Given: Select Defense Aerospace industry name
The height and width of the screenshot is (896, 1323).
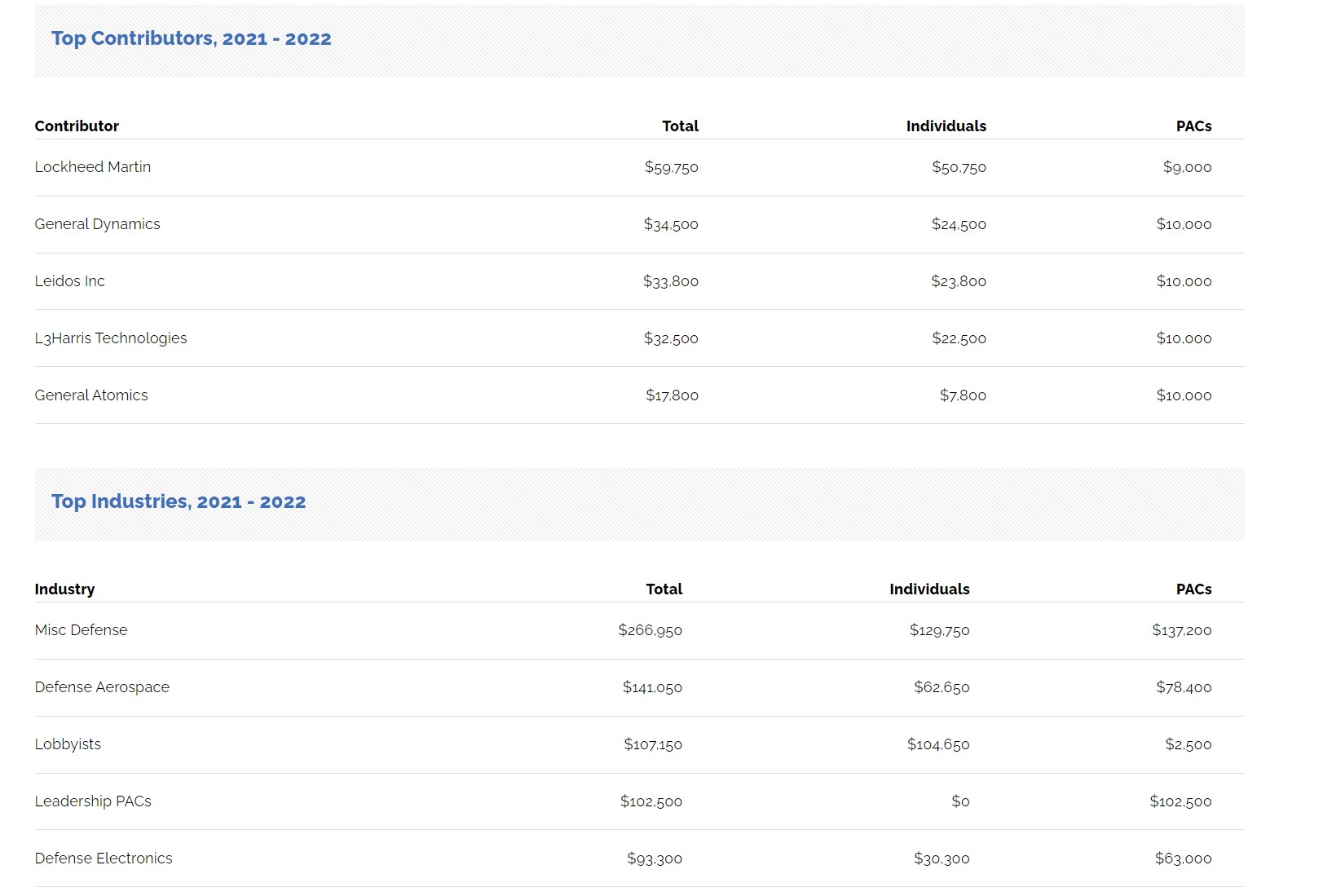Looking at the screenshot, I should click(102, 686).
